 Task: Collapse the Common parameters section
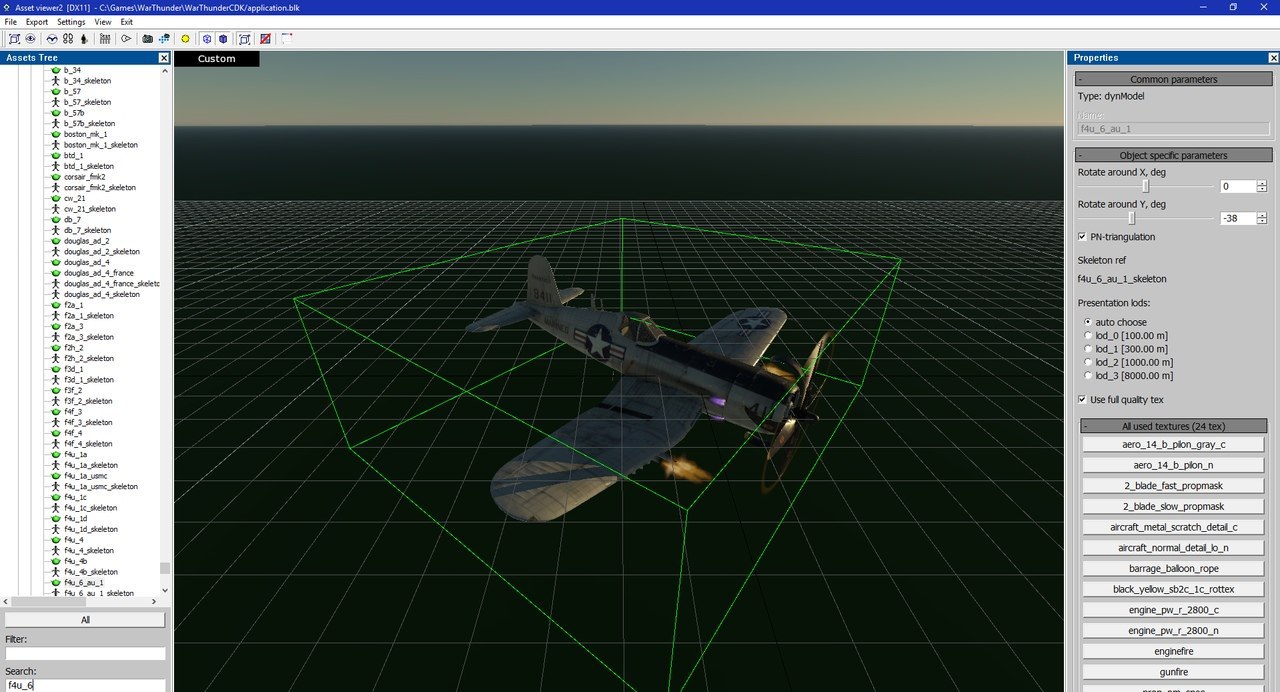point(1174,79)
